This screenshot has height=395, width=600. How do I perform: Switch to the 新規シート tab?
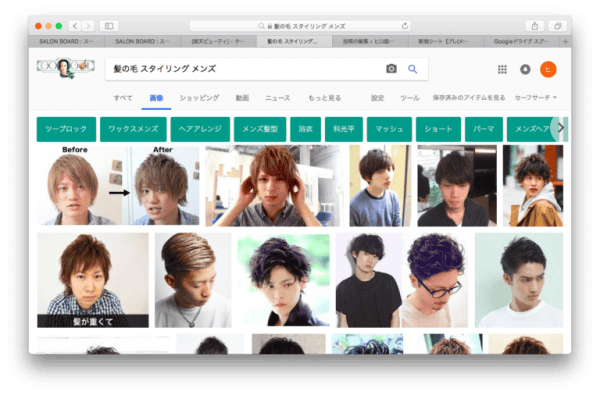[445, 41]
